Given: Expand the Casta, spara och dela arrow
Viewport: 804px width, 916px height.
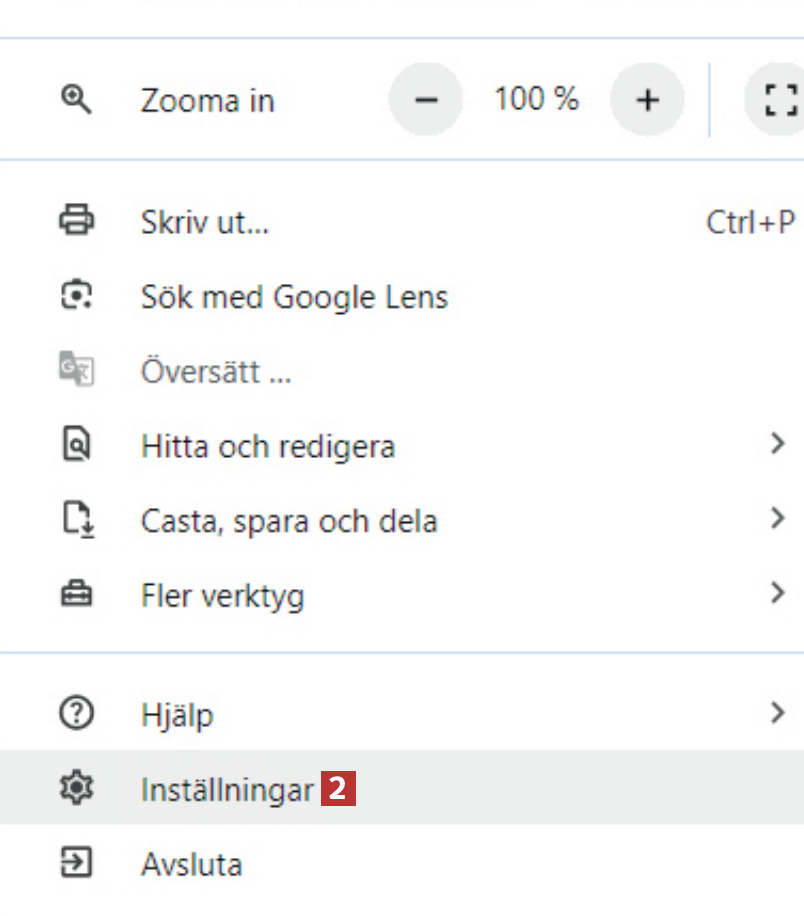Looking at the screenshot, I should pyautogui.click(x=778, y=518).
